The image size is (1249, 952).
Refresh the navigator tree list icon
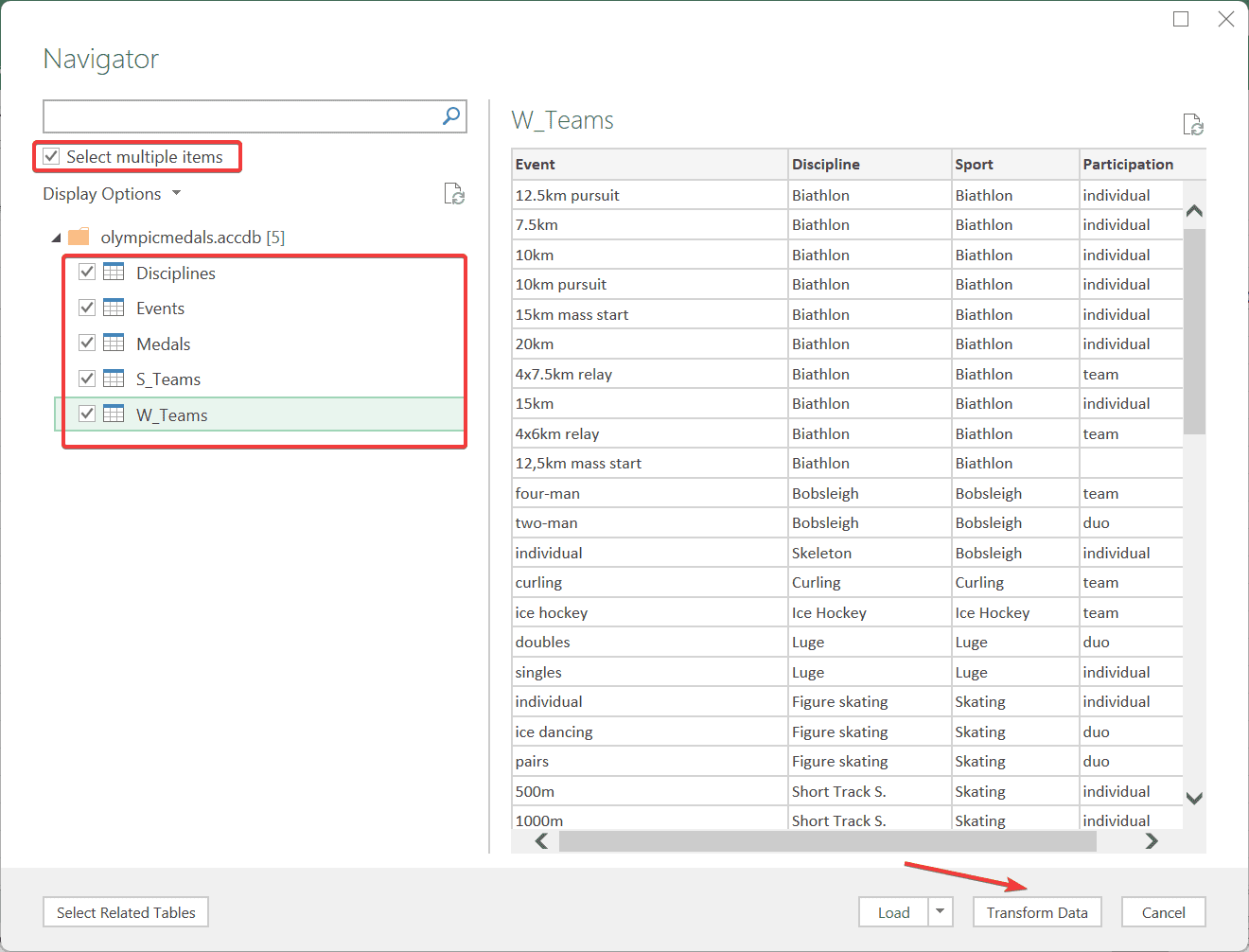(455, 194)
